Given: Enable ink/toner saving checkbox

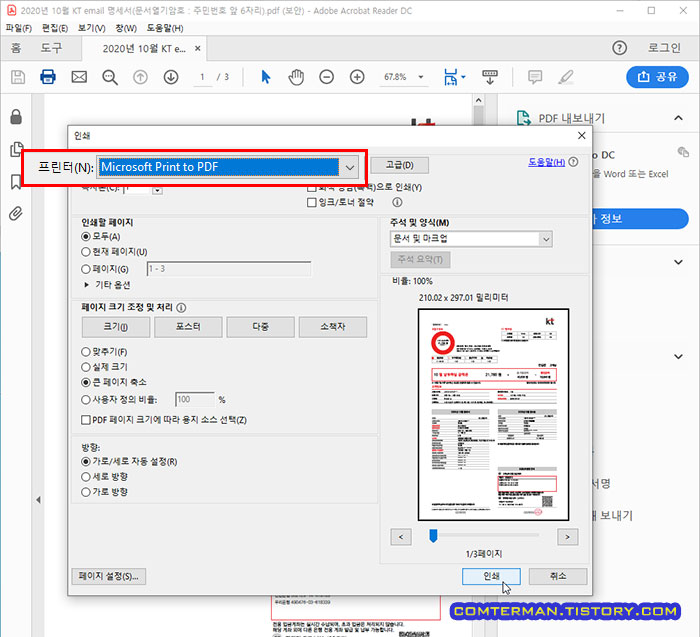Looking at the screenshot, I should [311, 203].
